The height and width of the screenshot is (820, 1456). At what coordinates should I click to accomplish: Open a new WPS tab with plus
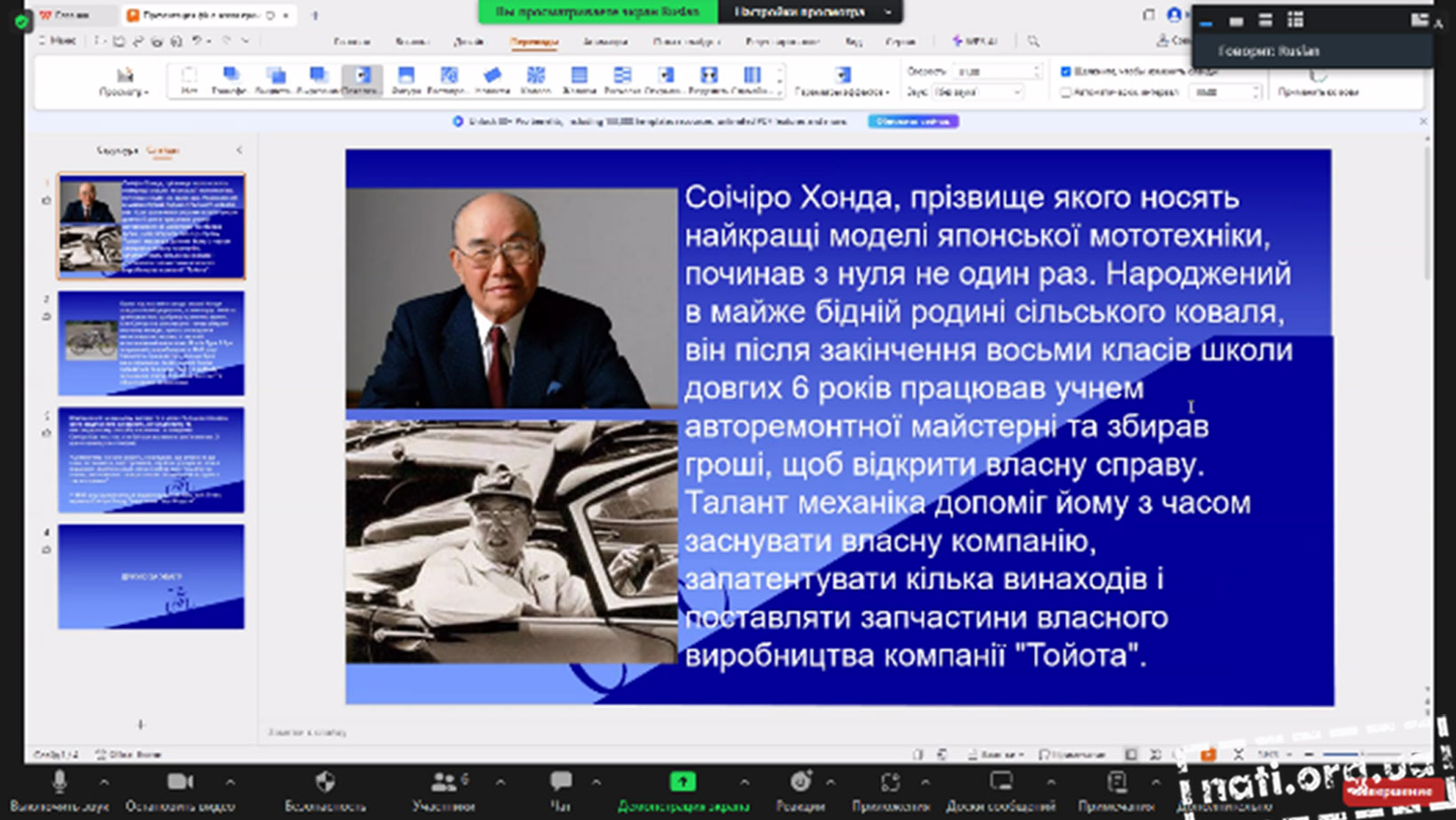tap(315, 15)
